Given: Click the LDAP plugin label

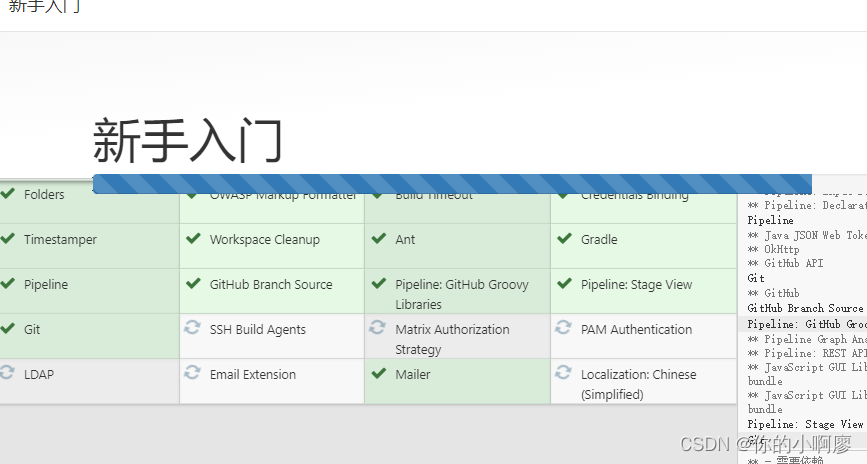Looking at the screenshot, I should [39, 374].
